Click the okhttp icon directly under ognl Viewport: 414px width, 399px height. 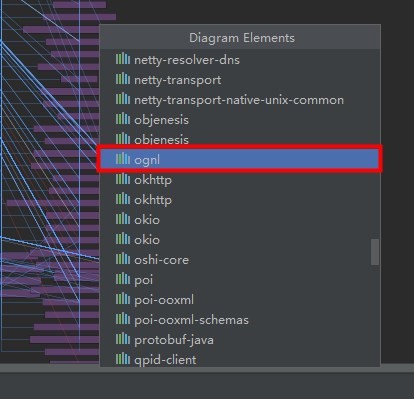tap(123, 179)
